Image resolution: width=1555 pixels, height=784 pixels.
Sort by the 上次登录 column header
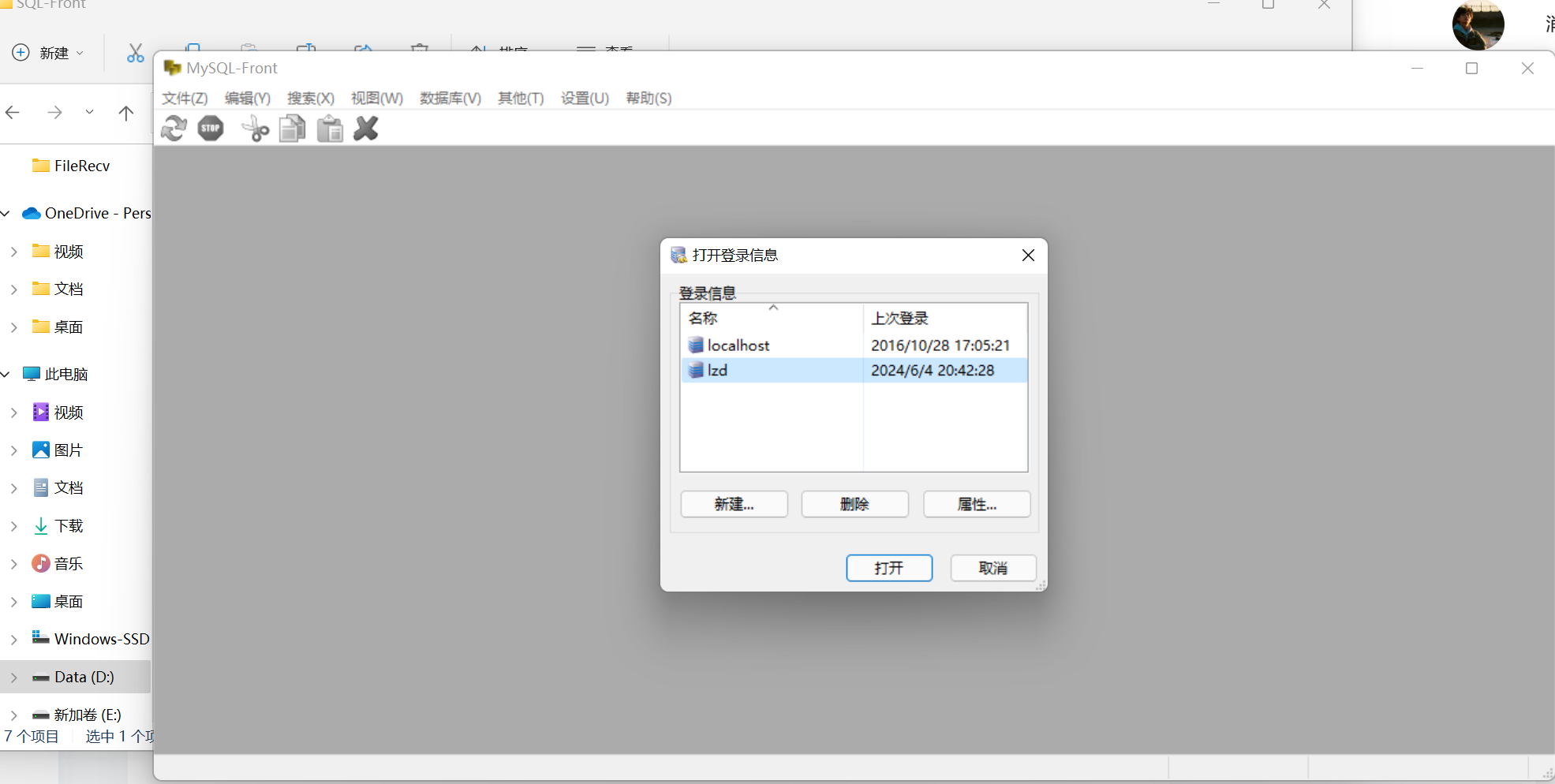(x=945, y=318)
